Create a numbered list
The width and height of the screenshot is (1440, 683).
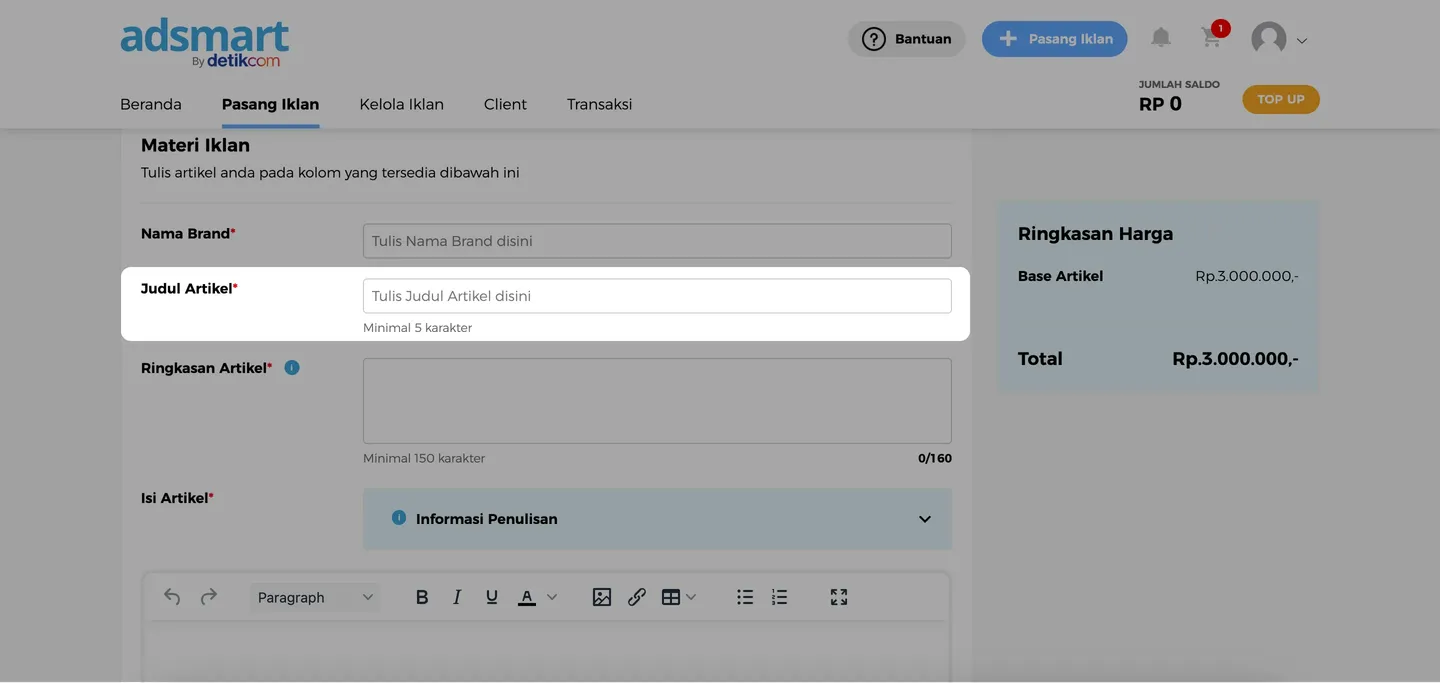point(780,597)
